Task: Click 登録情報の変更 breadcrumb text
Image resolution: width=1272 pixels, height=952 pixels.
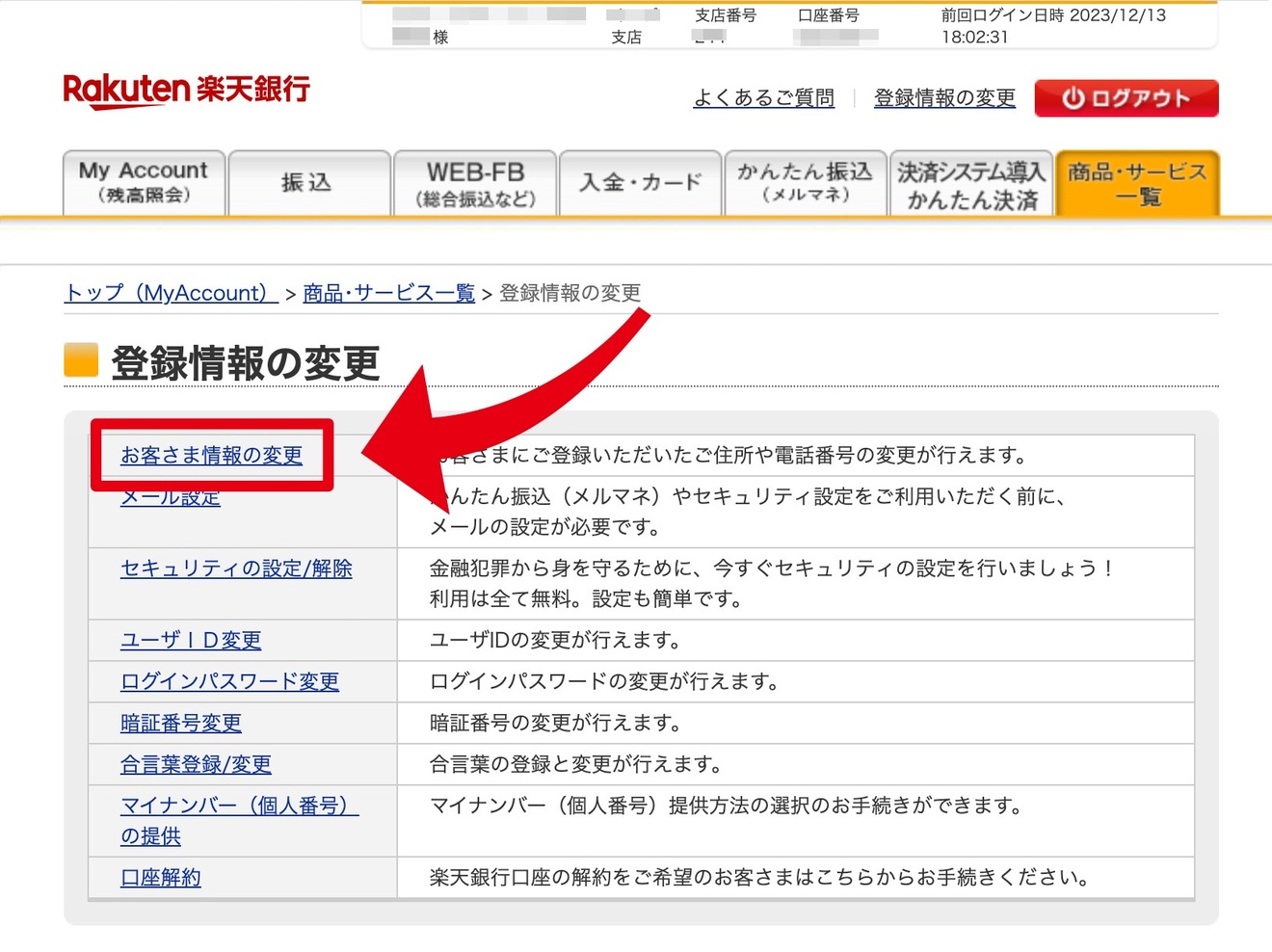Action: (570, 293)
